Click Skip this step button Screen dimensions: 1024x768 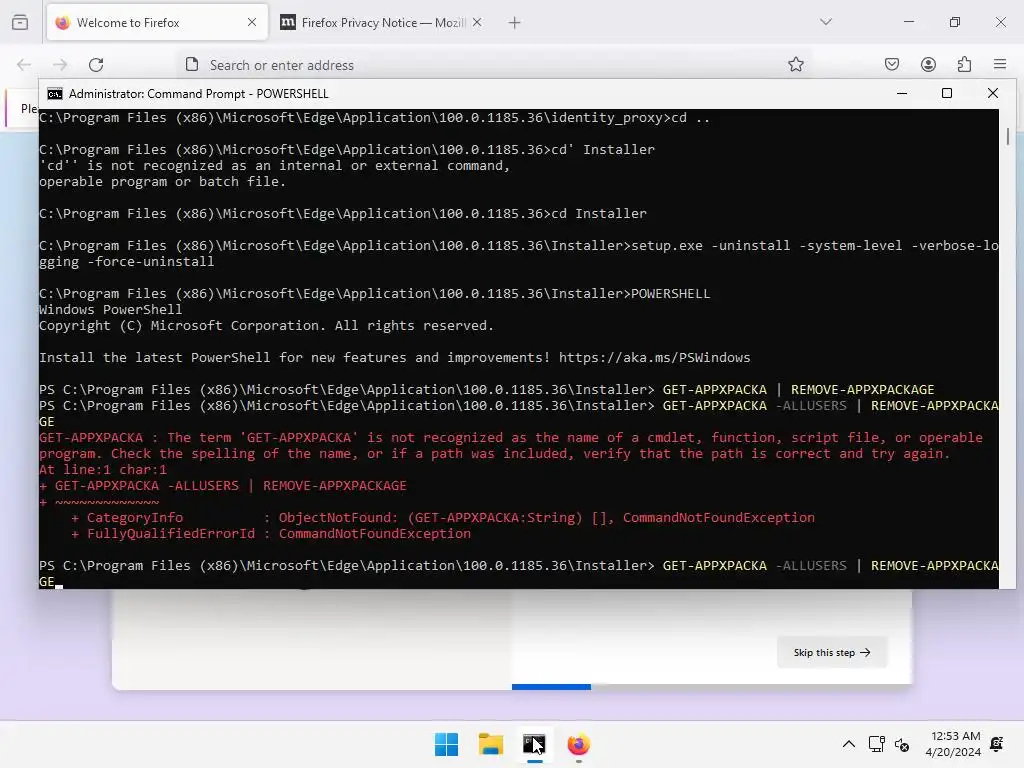832,652
